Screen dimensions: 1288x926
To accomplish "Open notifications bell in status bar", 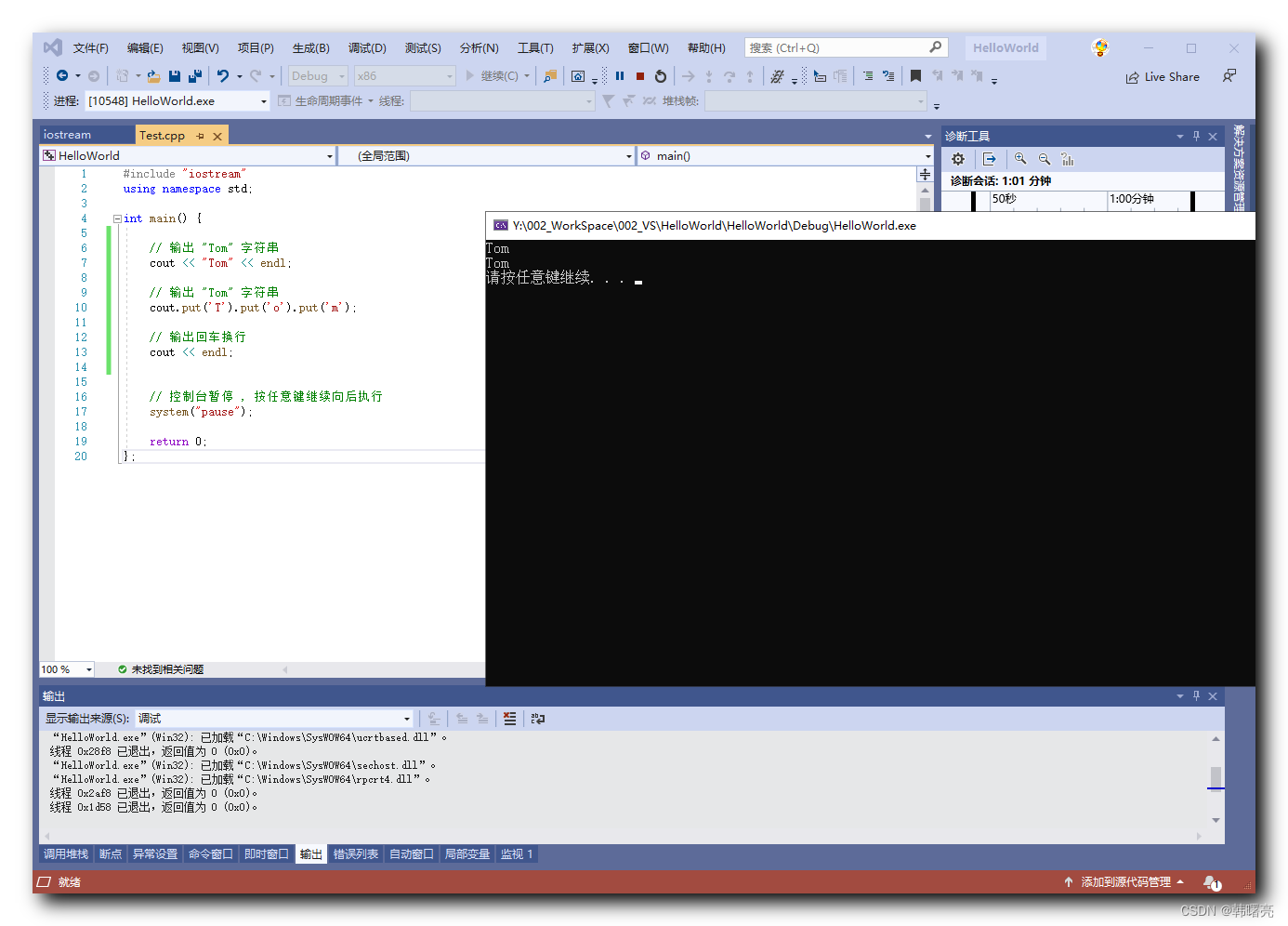I will coord(1212,882).
